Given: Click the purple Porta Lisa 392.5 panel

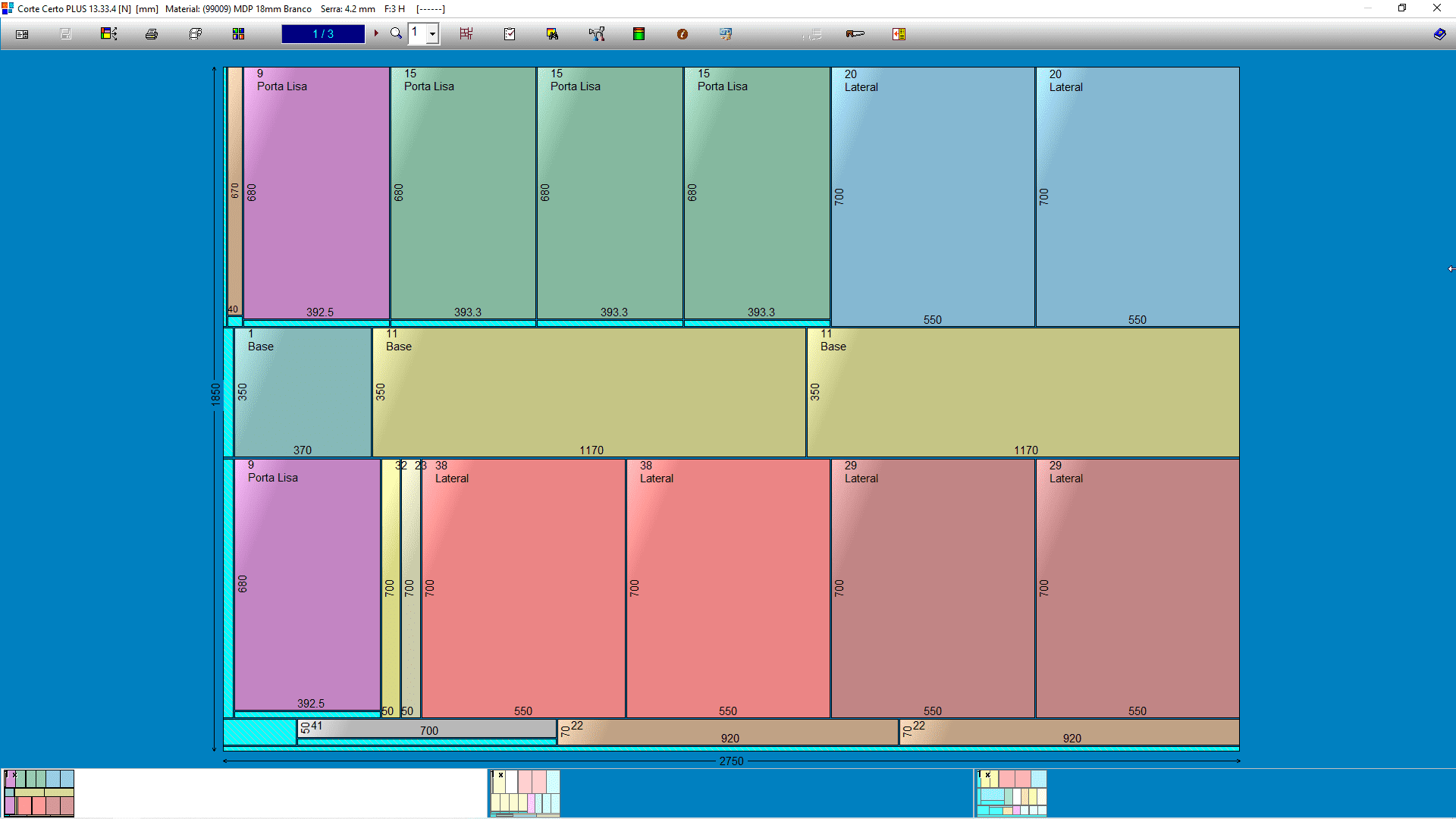Looking at the screenshot, I should pos(315,193).
